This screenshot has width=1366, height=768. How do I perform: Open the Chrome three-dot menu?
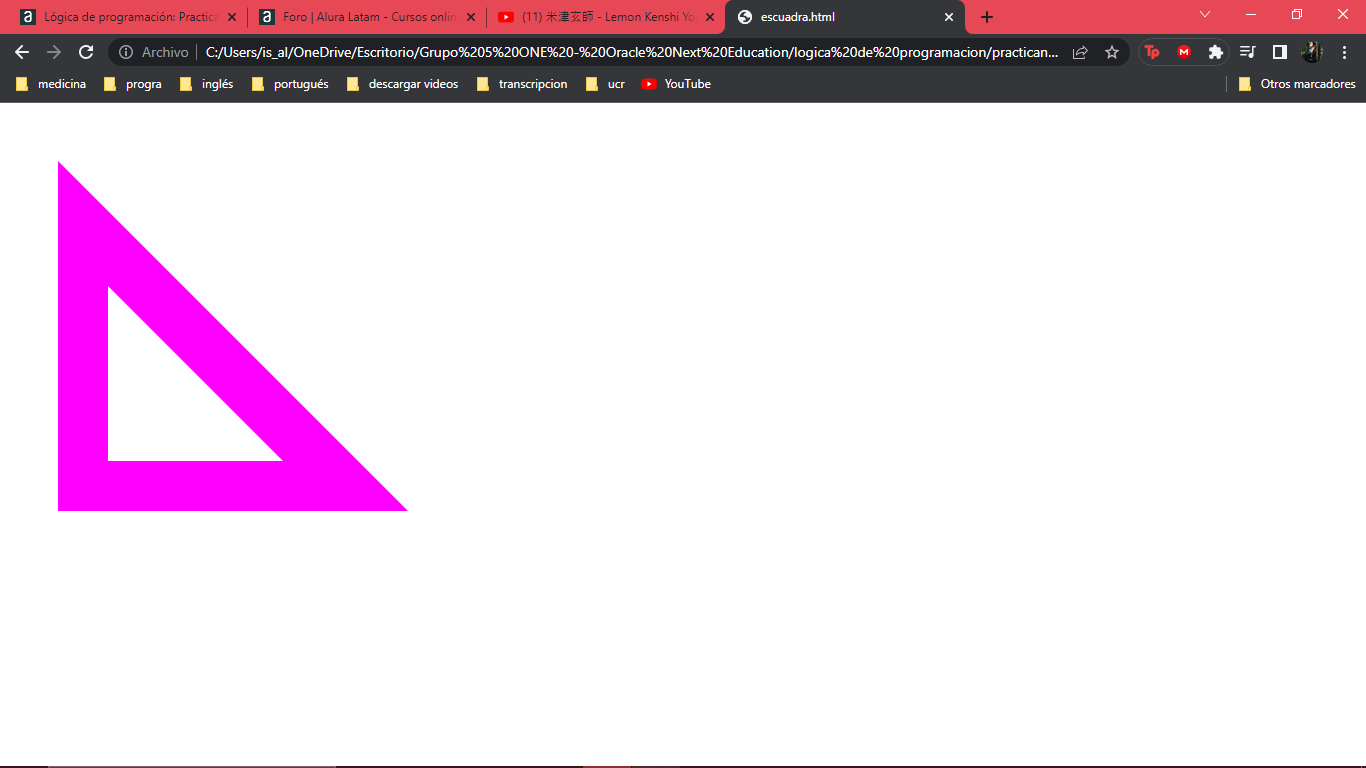pos(1344,52)
